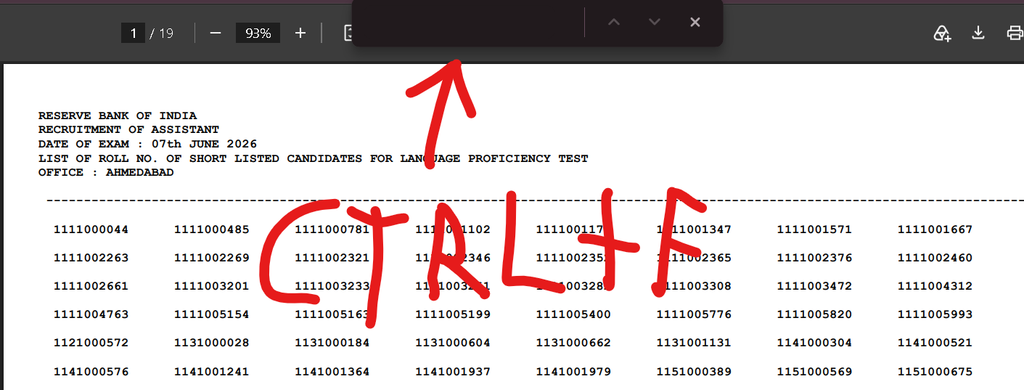Viewport: 1024px width, 390px height.
Task: Click roll number 1141000304
Action: [x=814, y=343]
